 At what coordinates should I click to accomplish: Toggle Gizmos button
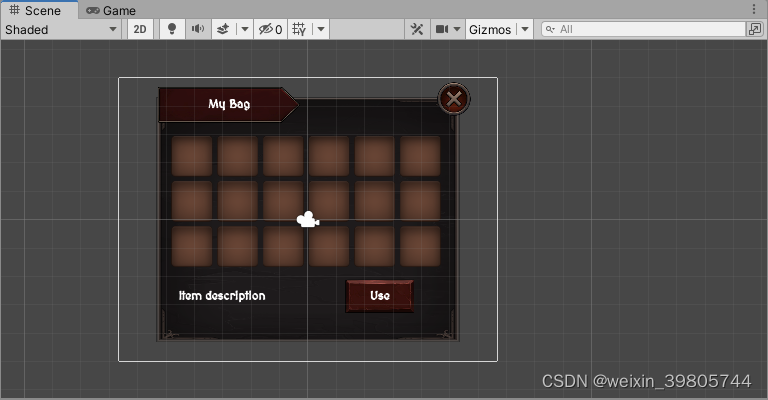tap(490, 29)
